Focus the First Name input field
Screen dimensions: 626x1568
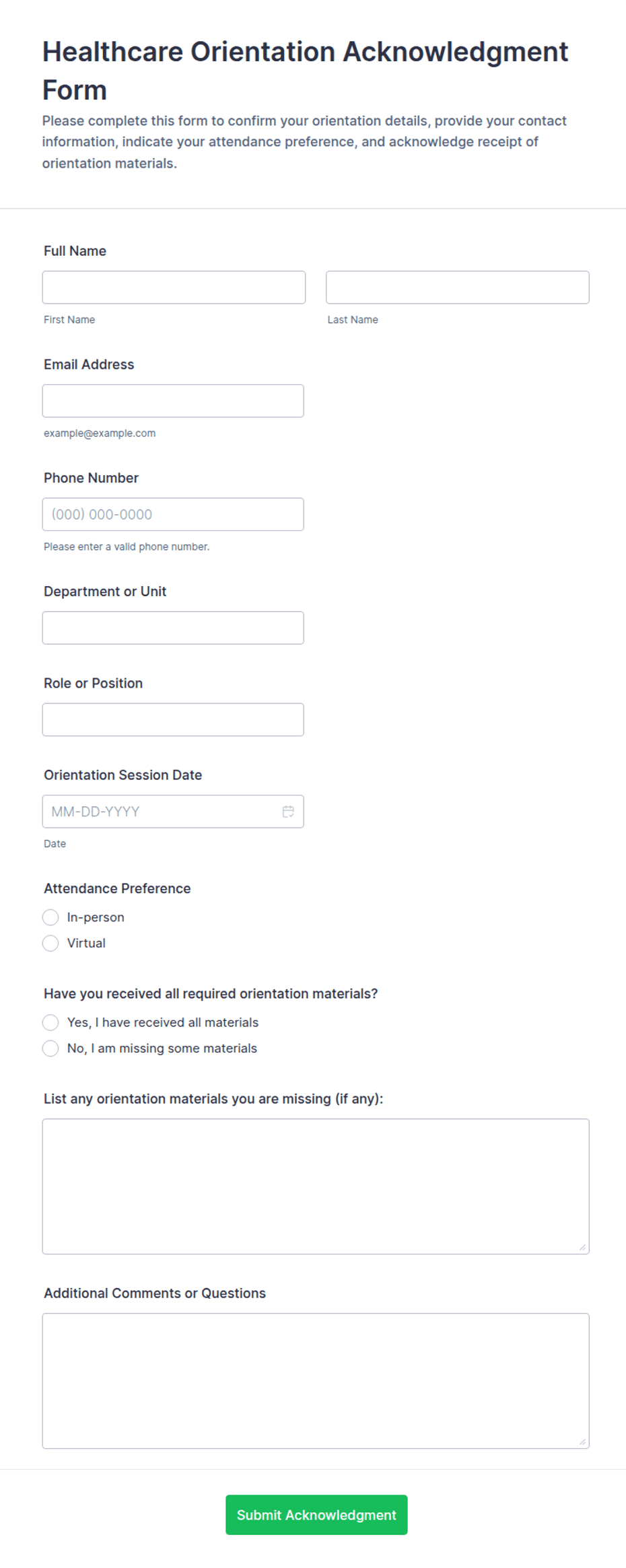(174, 287)
